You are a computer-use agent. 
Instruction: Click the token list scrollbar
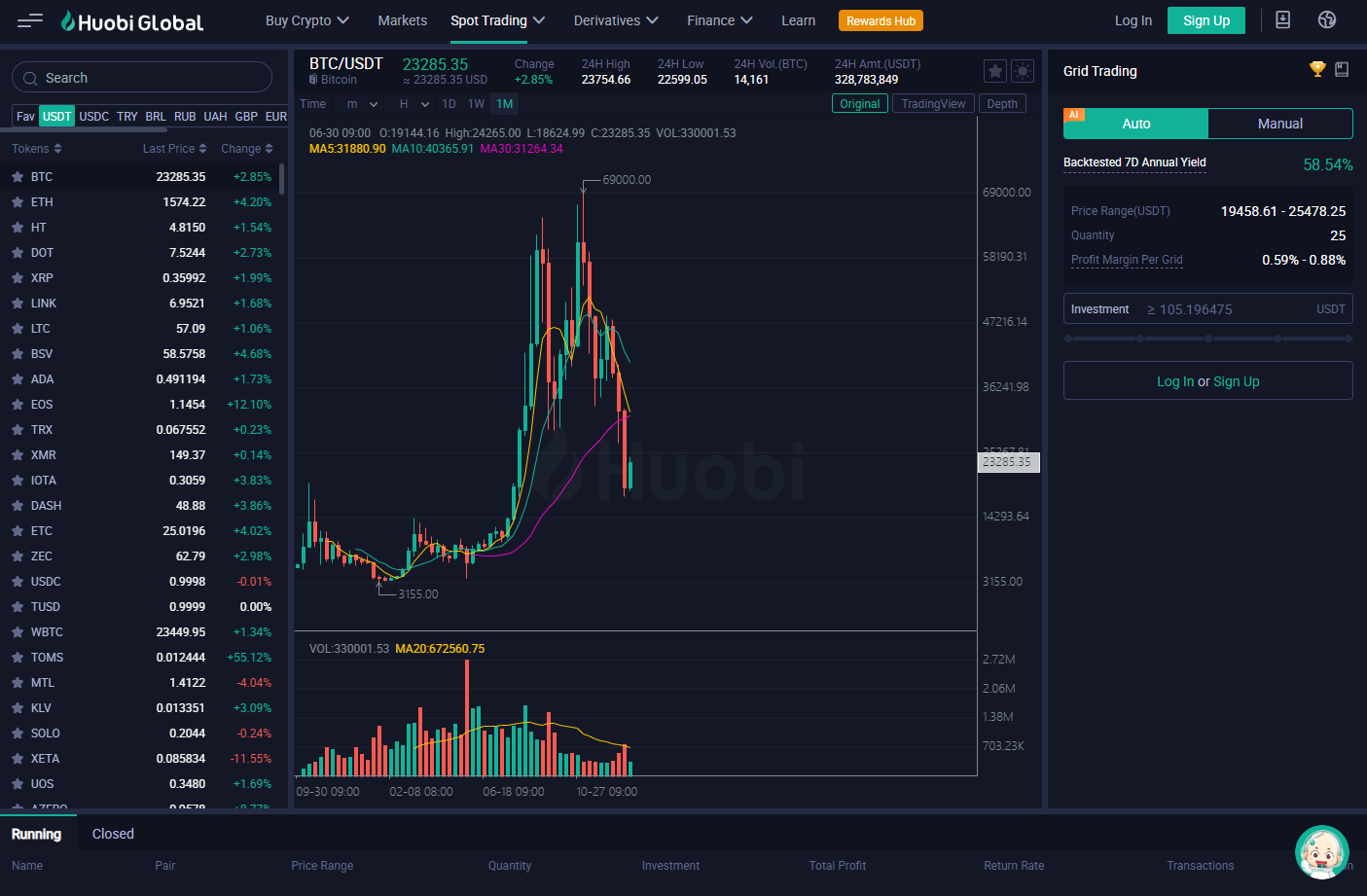281,179
